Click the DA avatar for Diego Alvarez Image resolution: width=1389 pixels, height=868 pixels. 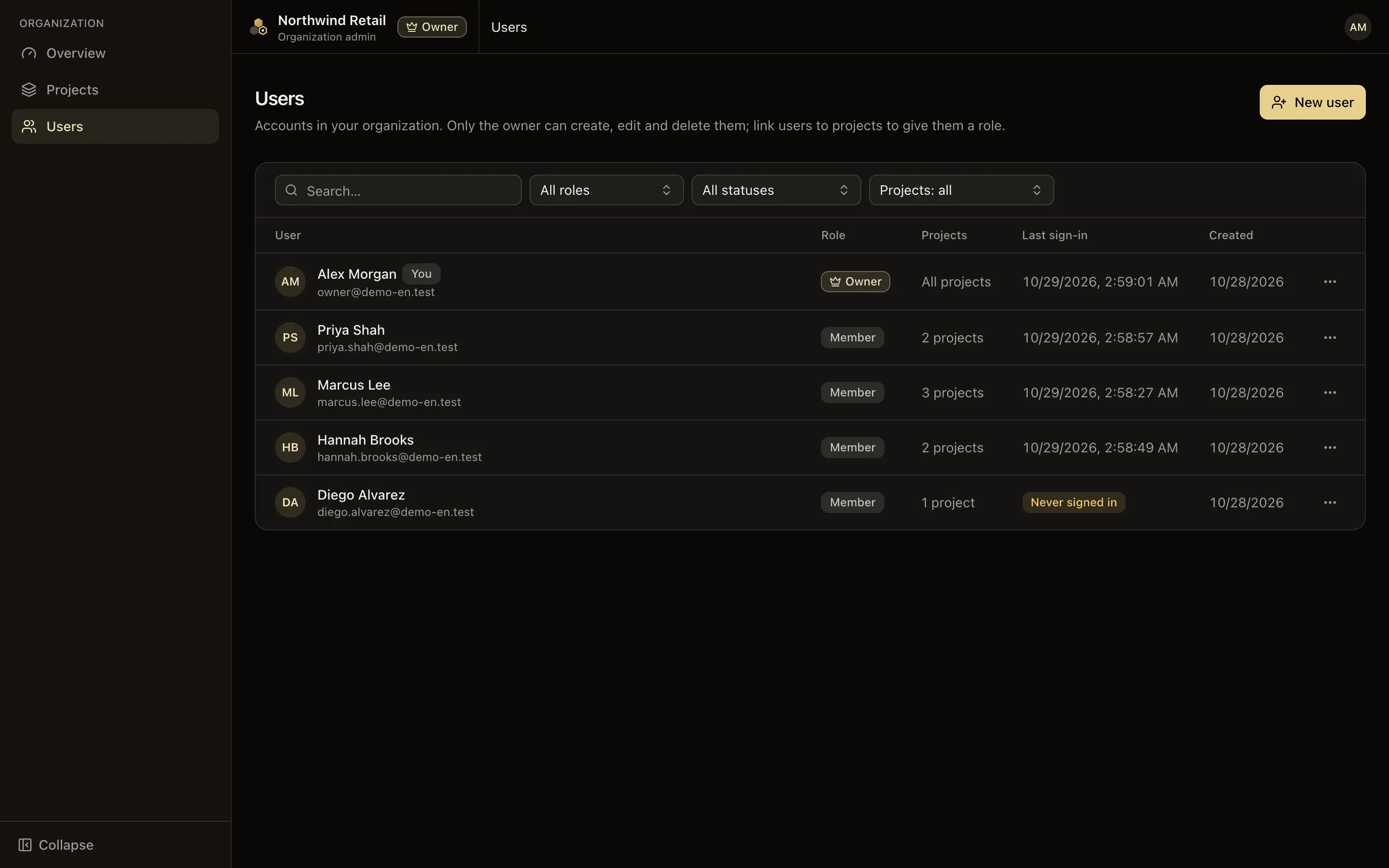(x=290, y=502)
